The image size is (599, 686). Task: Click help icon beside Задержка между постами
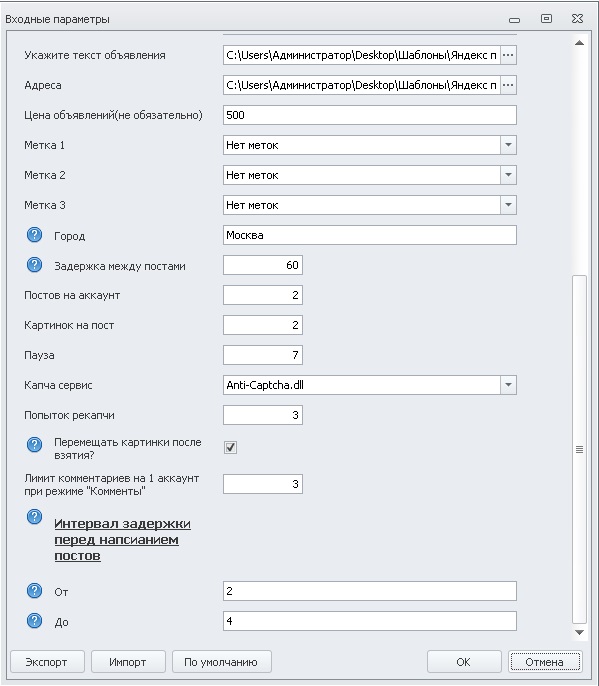pos(34,265)
